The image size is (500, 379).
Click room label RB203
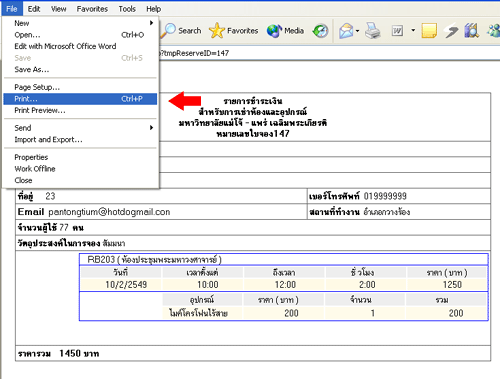click(101, 259)
